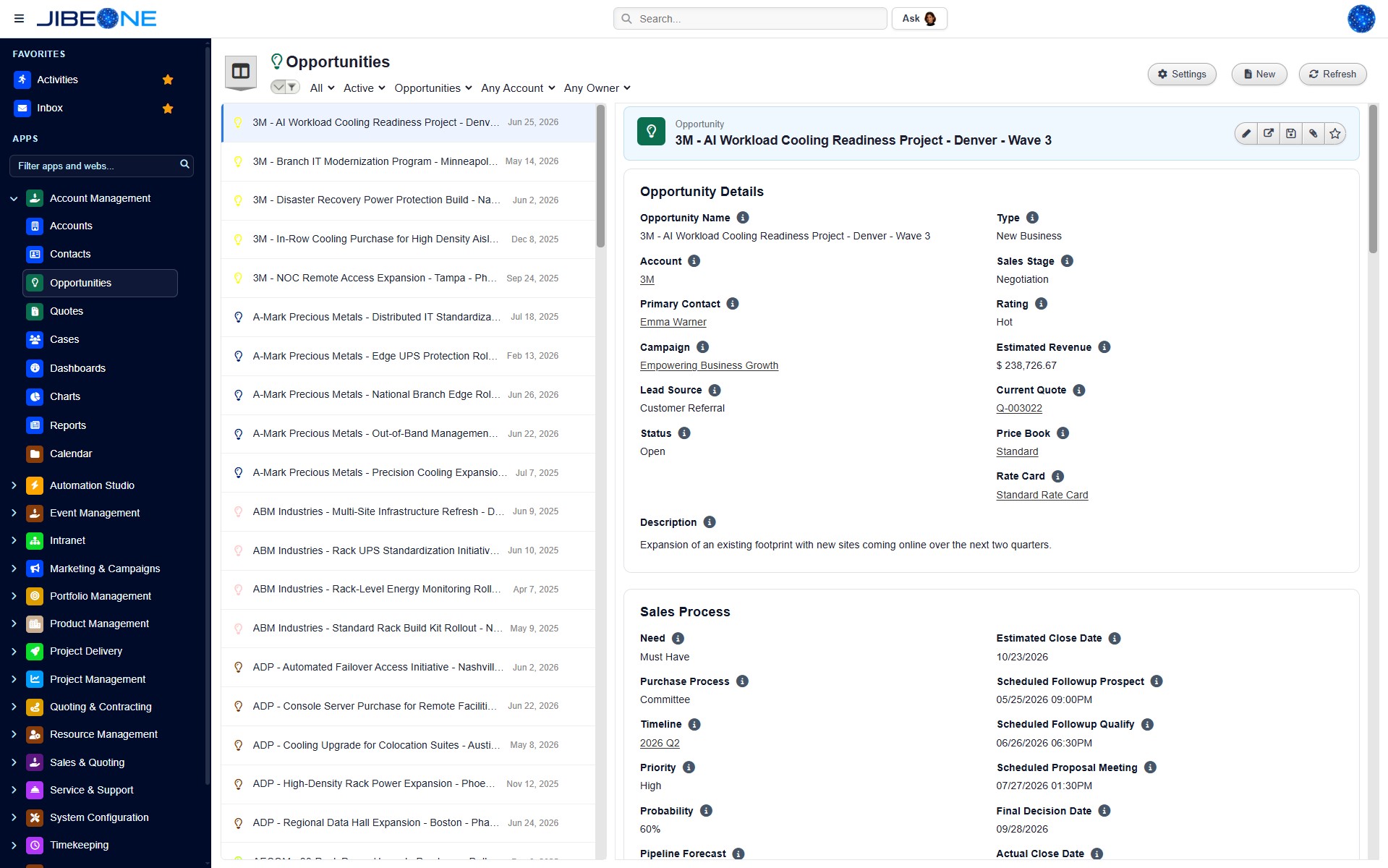Open the Active status dropdown
This screenshot has height=868, width=1388.
click(x=364, y=88)
